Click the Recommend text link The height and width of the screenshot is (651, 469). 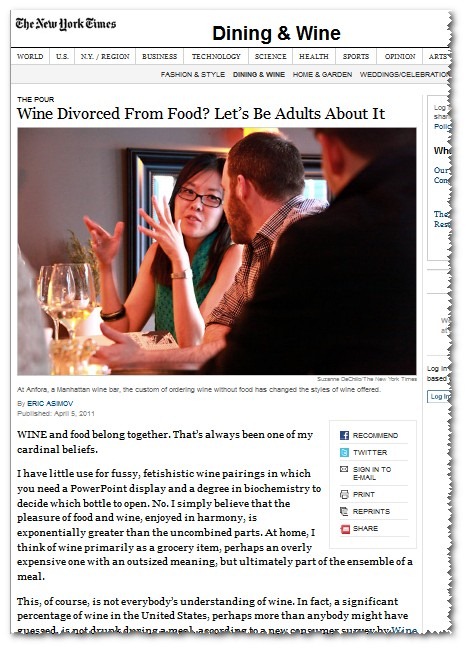375,435
